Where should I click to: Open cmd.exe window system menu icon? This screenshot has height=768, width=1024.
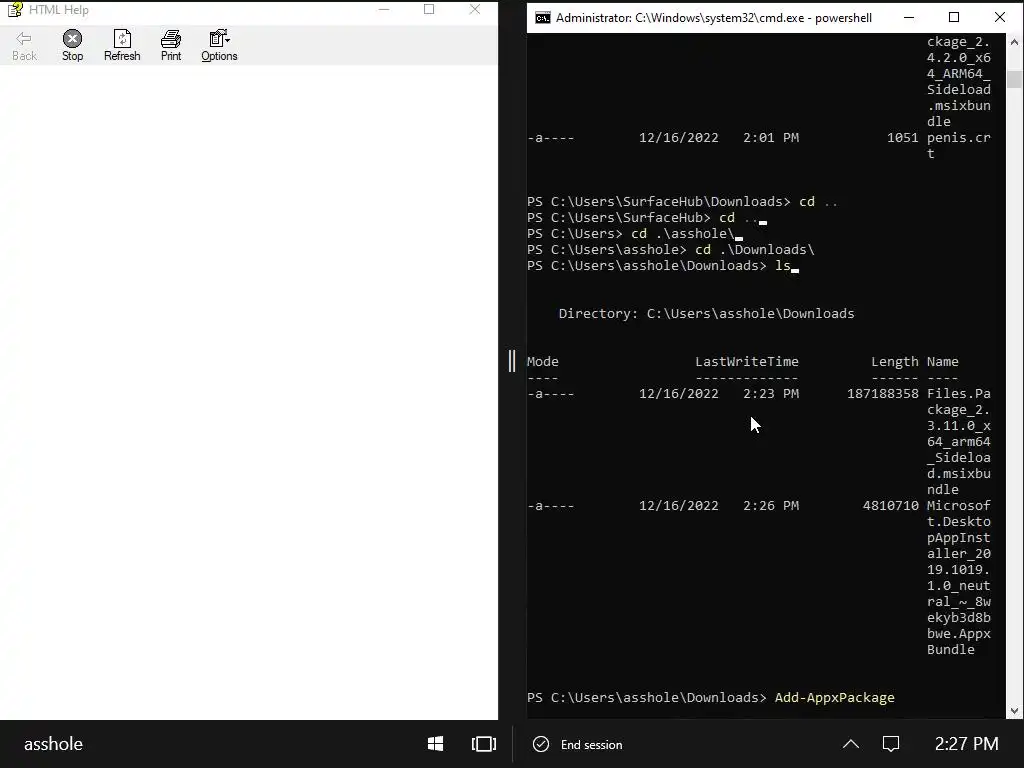click(543, 18)
